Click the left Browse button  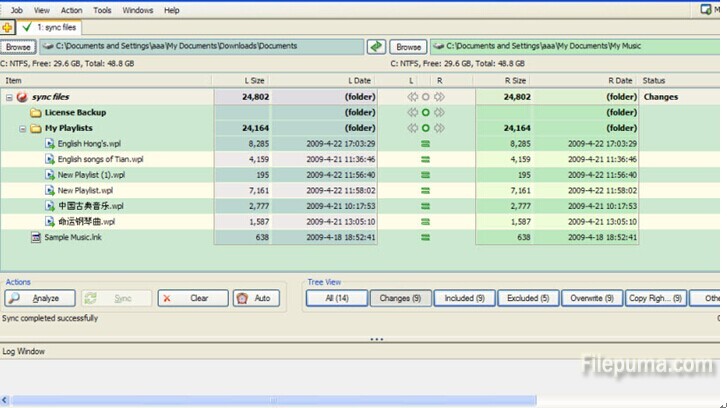click(18, 46)
